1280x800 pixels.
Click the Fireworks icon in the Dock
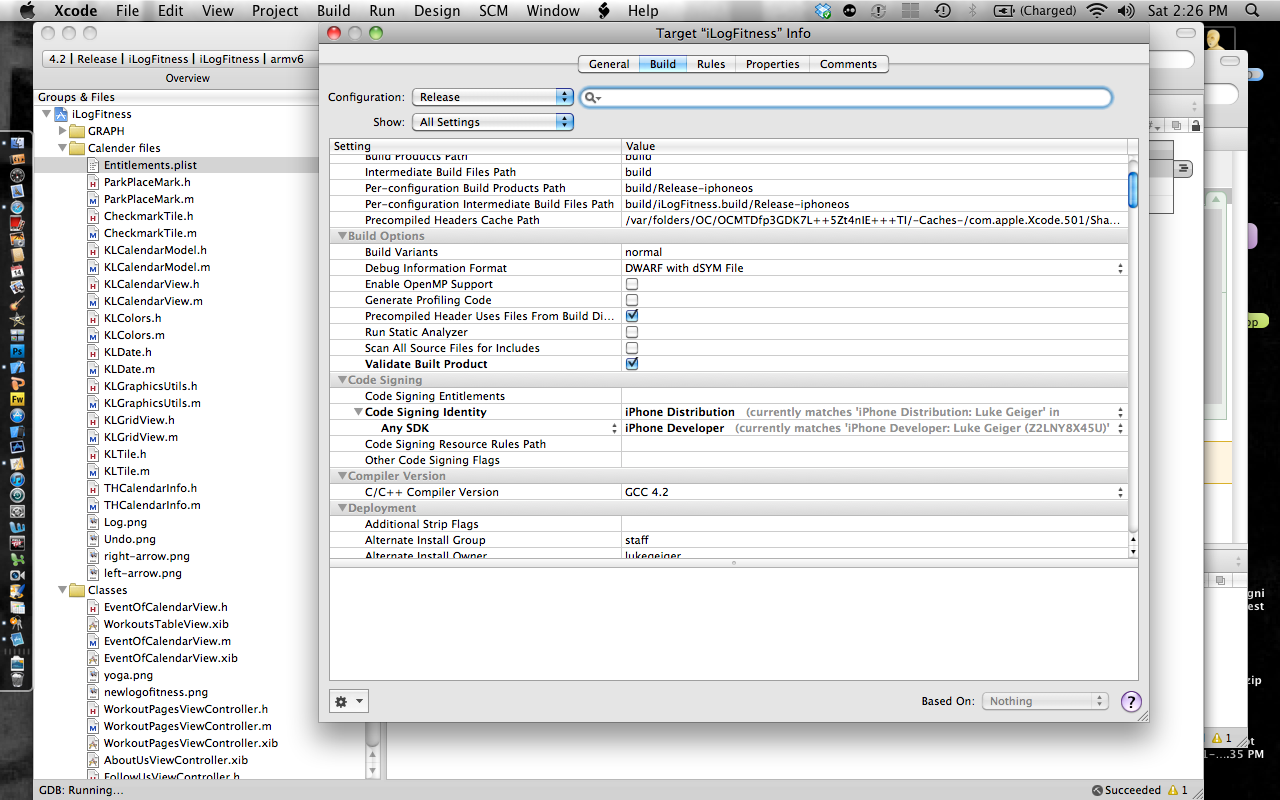tap(17, 399)
